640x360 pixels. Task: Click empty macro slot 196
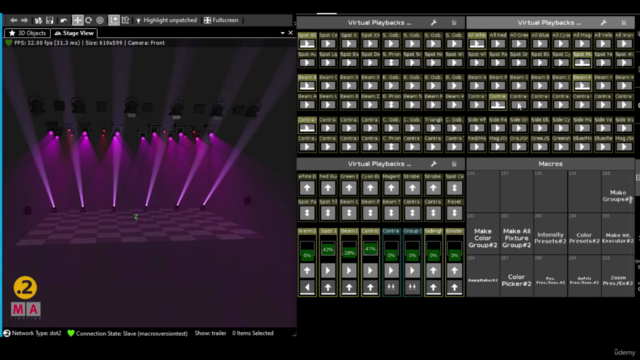point(482,192)
